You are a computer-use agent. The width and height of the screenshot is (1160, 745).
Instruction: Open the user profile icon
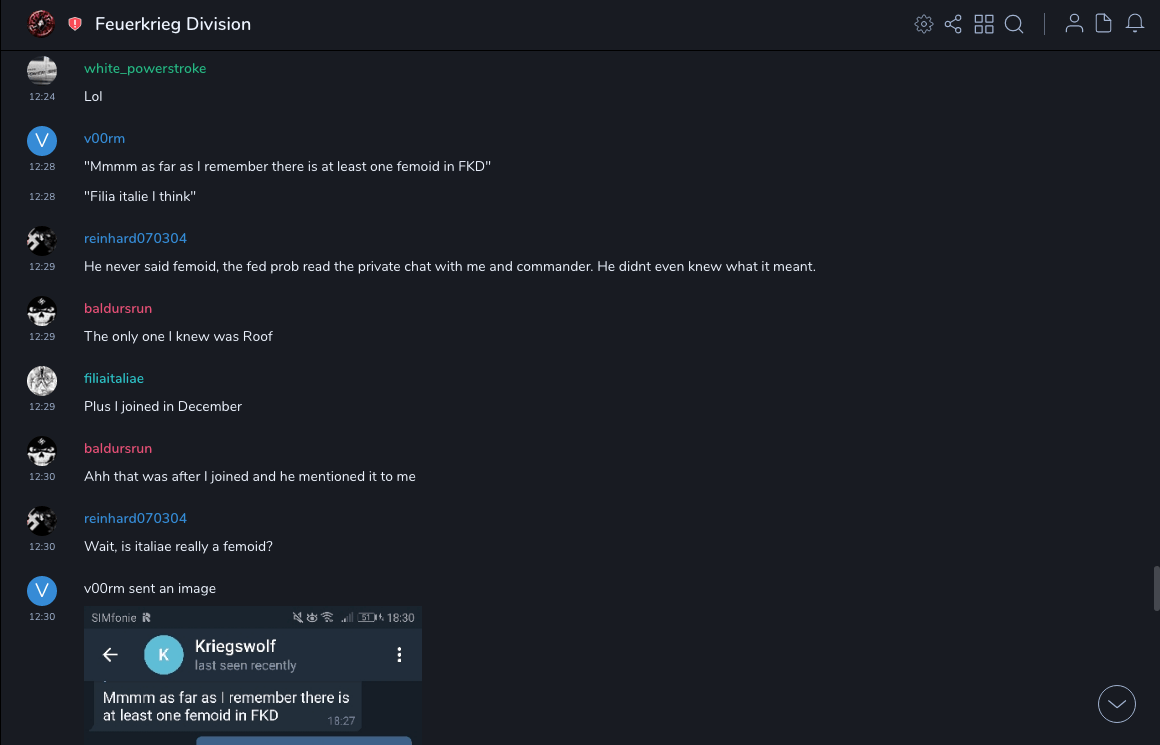pos(1074,24)
